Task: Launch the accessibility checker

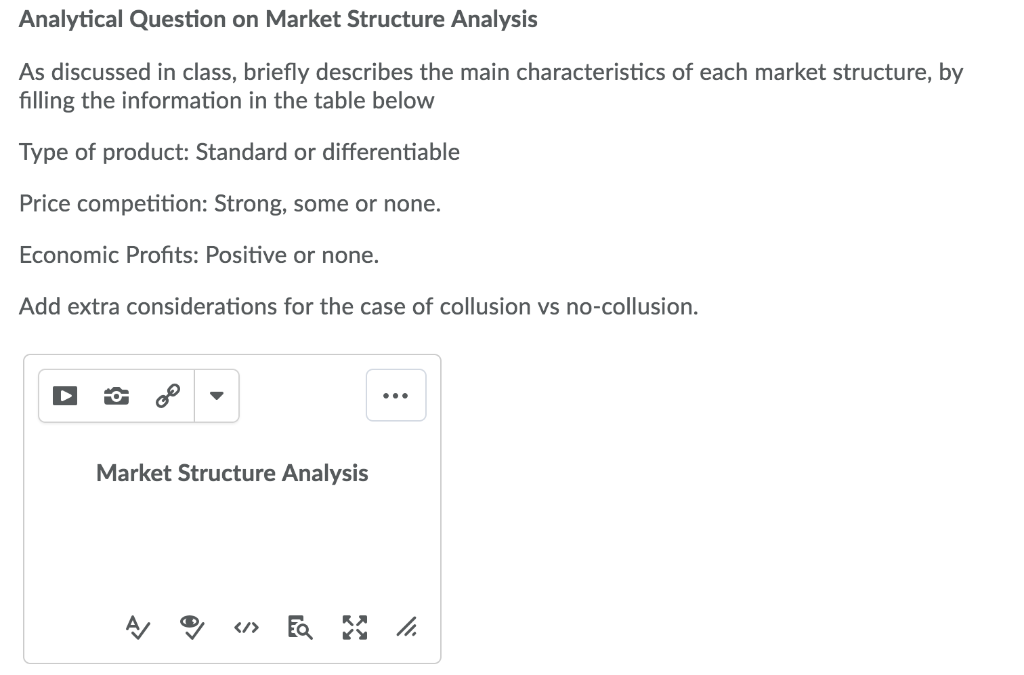Action: (191, 627)
